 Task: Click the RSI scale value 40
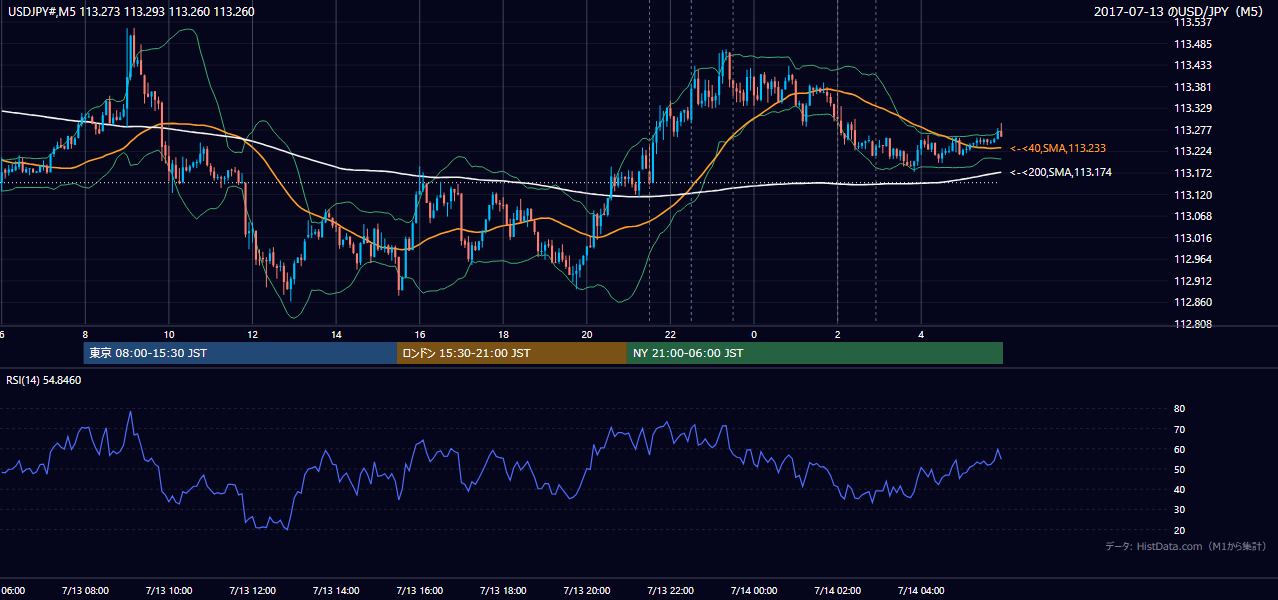1179,489
